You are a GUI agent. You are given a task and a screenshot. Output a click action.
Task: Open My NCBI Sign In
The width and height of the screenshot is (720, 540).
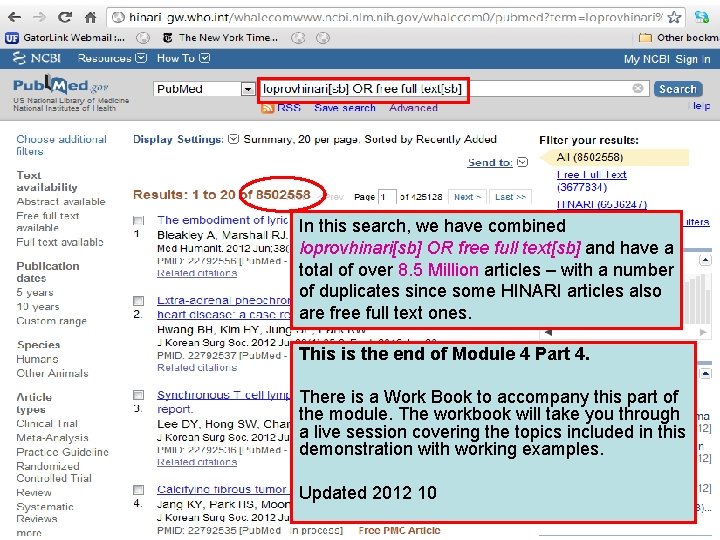(x=667, y=59)
